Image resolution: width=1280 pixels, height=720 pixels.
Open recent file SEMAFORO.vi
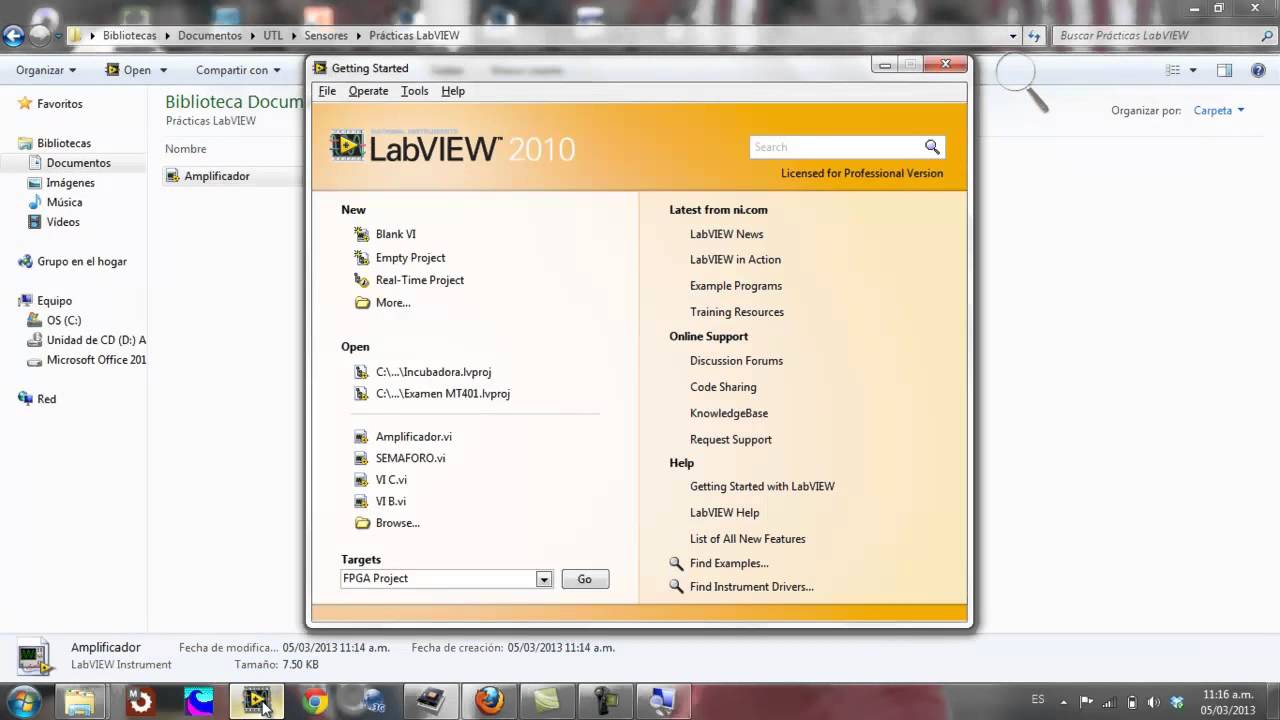[x=410, y=458]
